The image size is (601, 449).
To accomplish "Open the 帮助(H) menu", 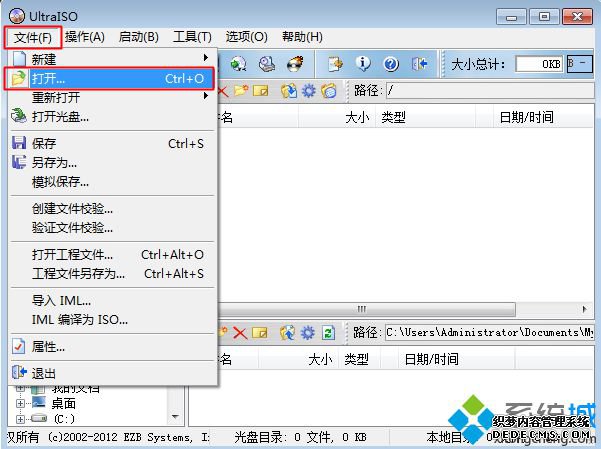I will [x=302, y=37].
